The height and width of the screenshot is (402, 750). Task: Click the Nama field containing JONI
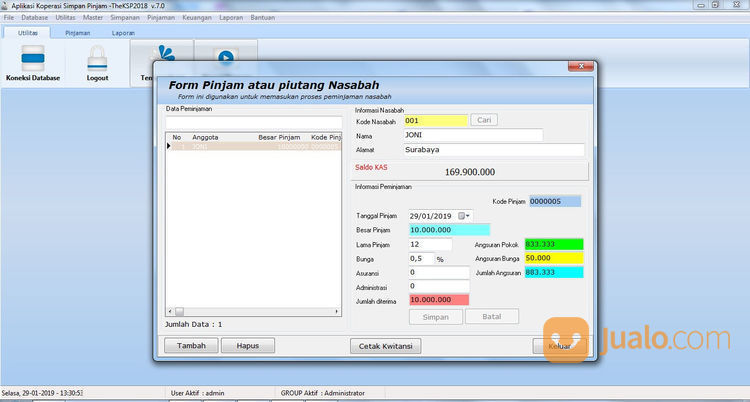click(x=473, y=135)
